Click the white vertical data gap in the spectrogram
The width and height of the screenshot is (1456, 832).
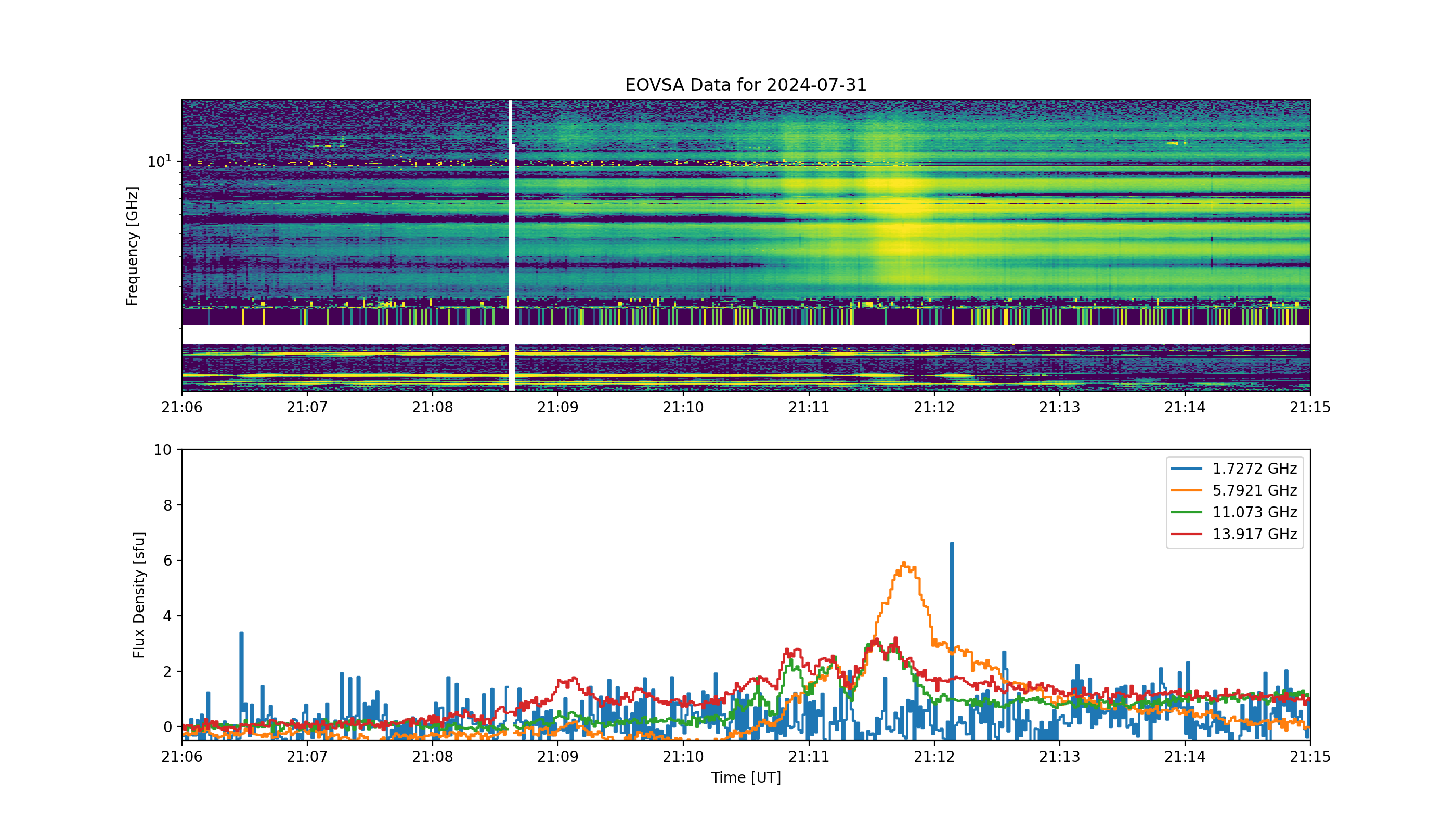pyautogui.click(x=512, y=246)
